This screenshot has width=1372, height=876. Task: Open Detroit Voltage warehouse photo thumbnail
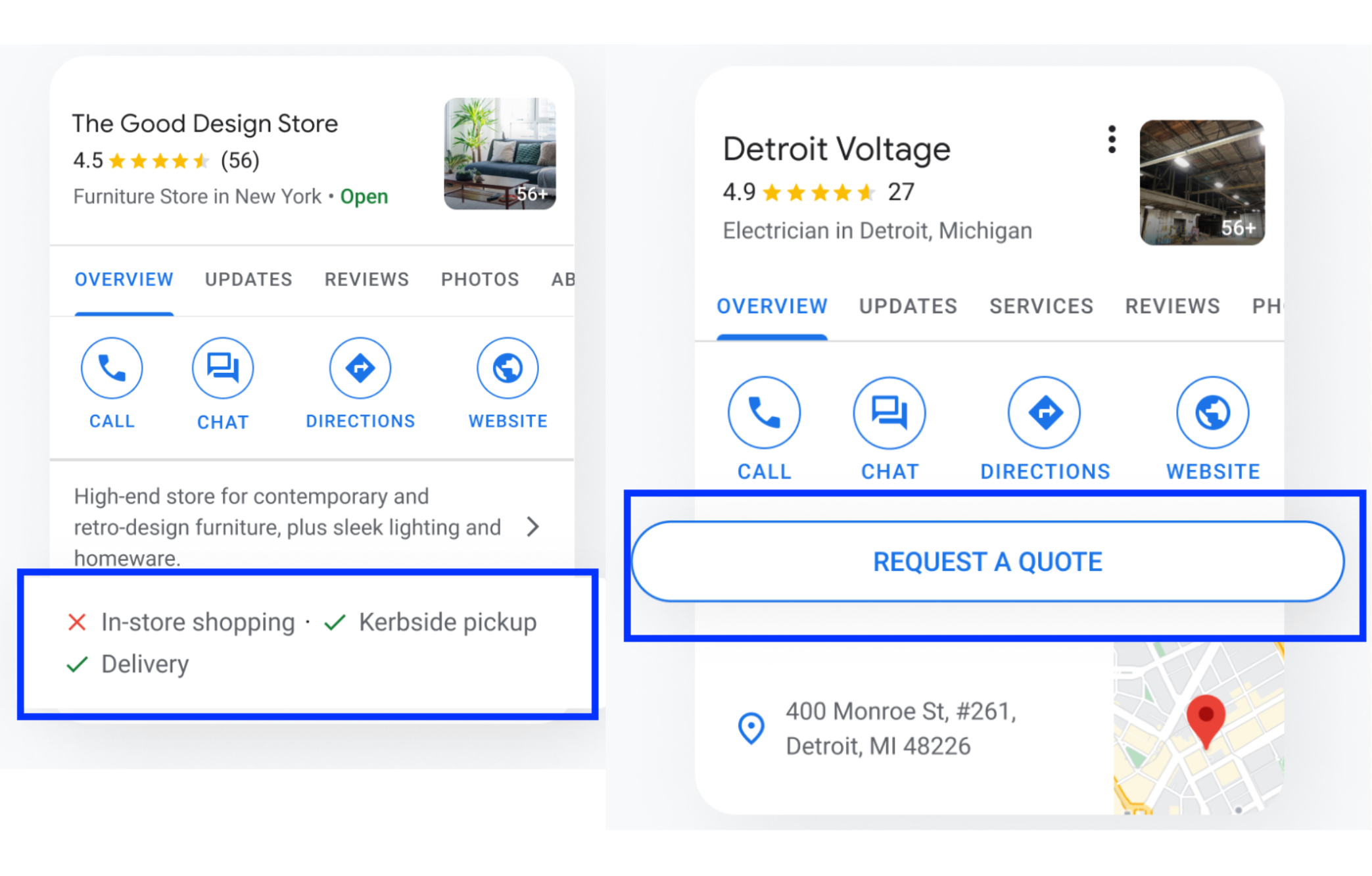pos(1202,182)
